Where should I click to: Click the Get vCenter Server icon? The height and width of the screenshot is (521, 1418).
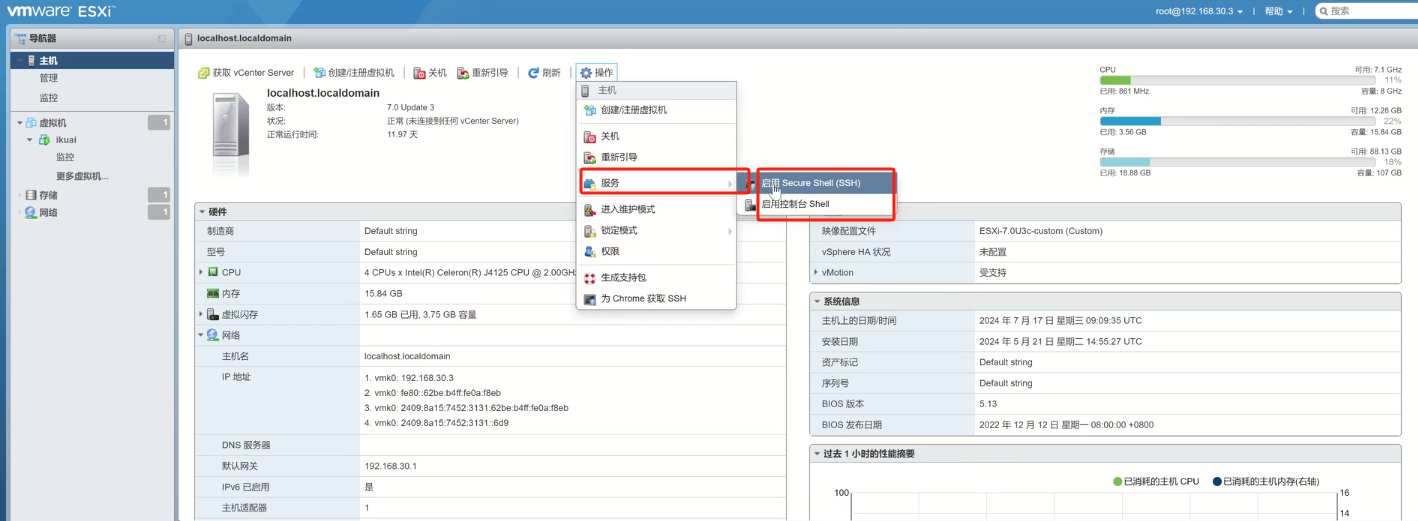204,73
